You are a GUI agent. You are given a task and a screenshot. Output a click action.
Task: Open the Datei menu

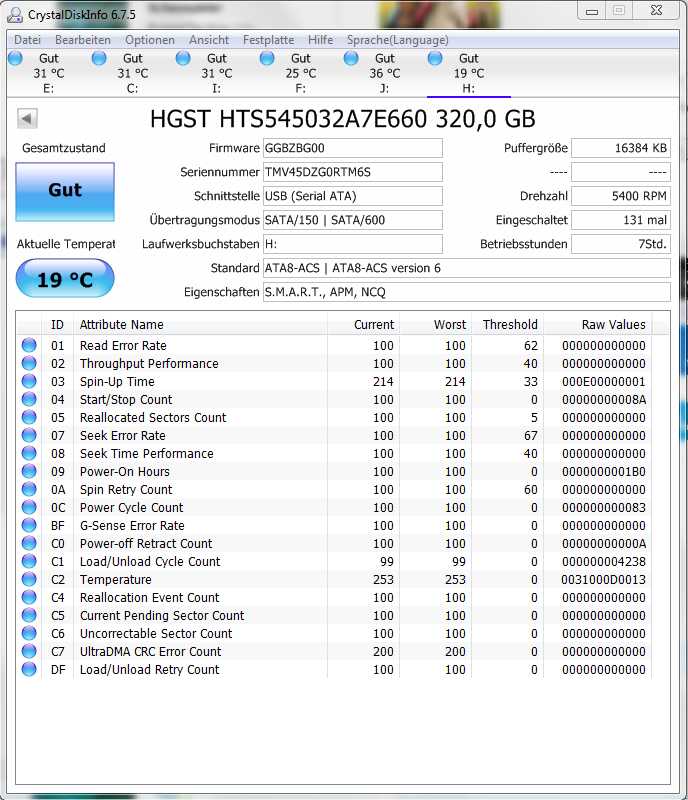tap(28, 40)
